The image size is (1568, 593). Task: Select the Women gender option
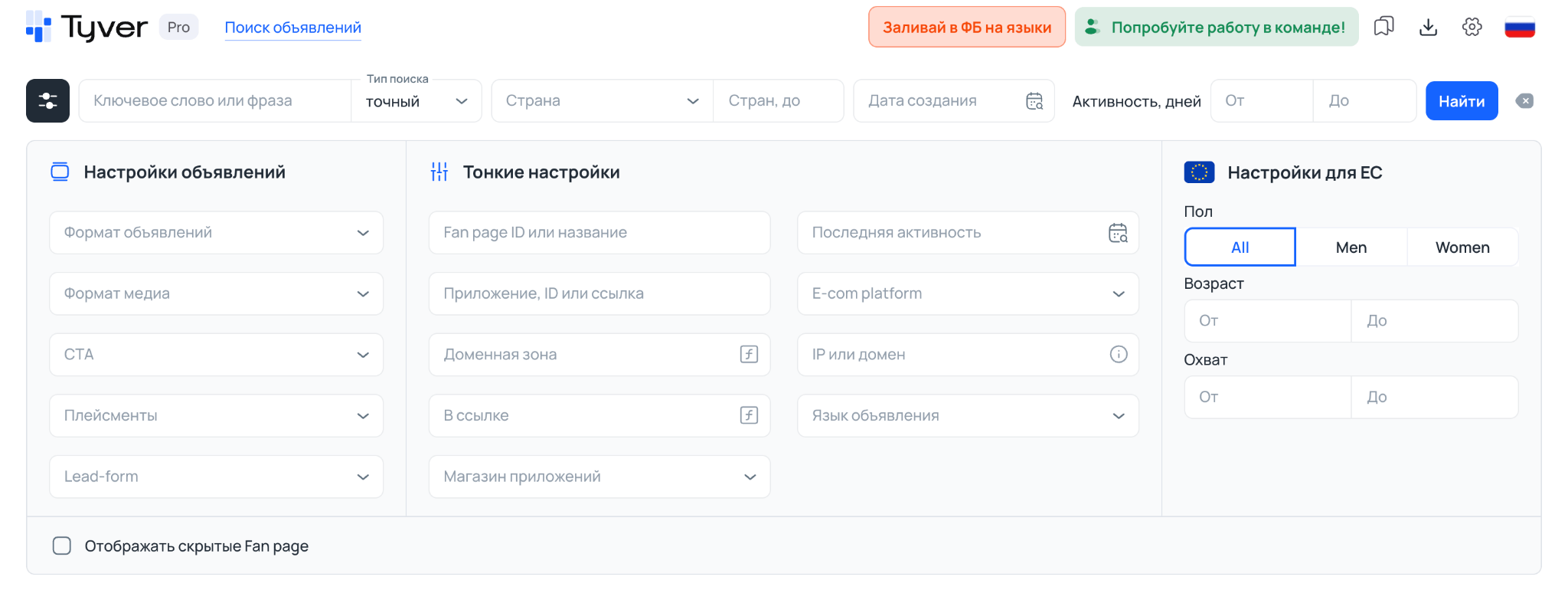[1462, 247]
